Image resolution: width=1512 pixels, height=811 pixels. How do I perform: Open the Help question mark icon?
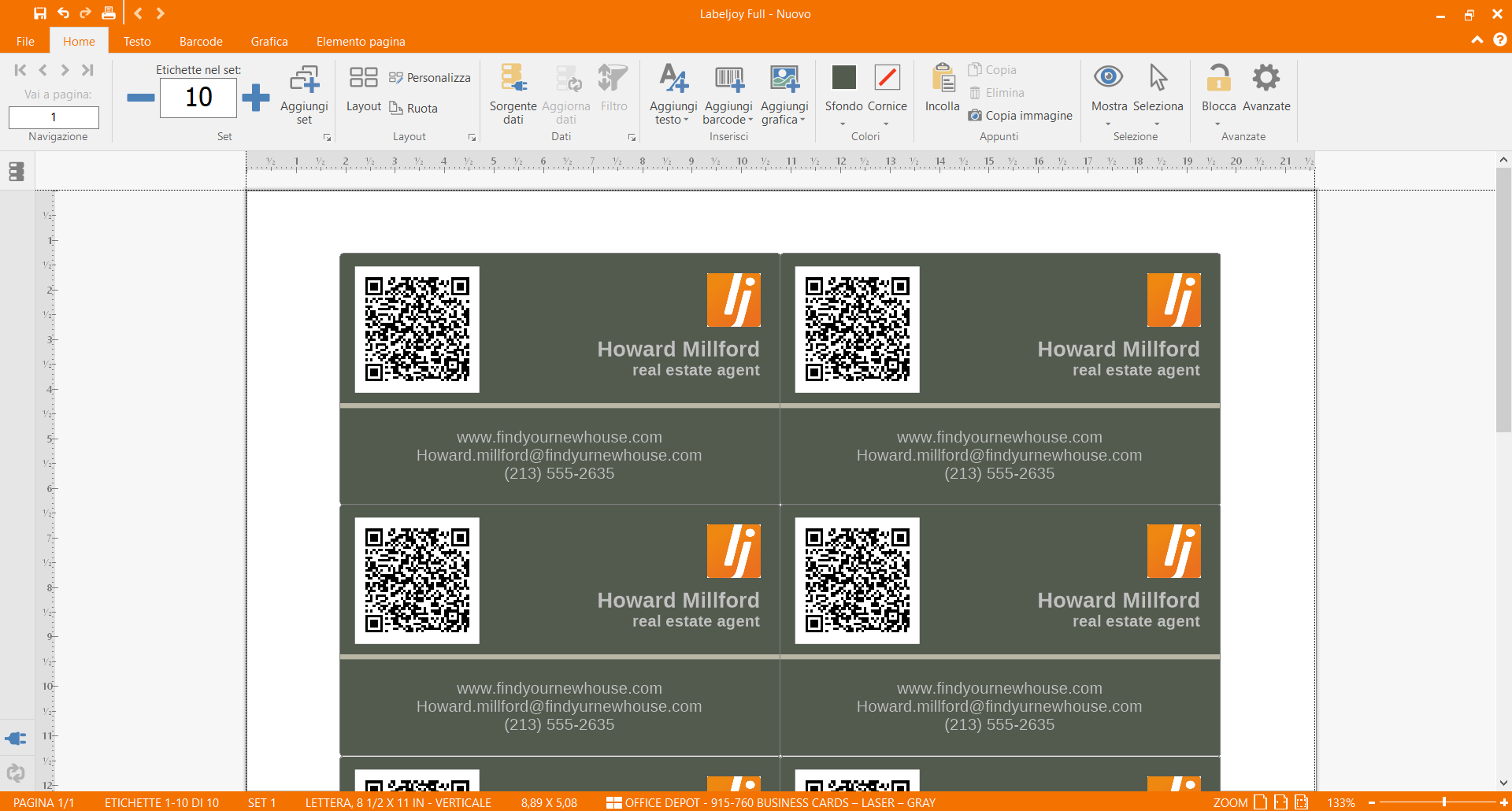(1500, 39)
